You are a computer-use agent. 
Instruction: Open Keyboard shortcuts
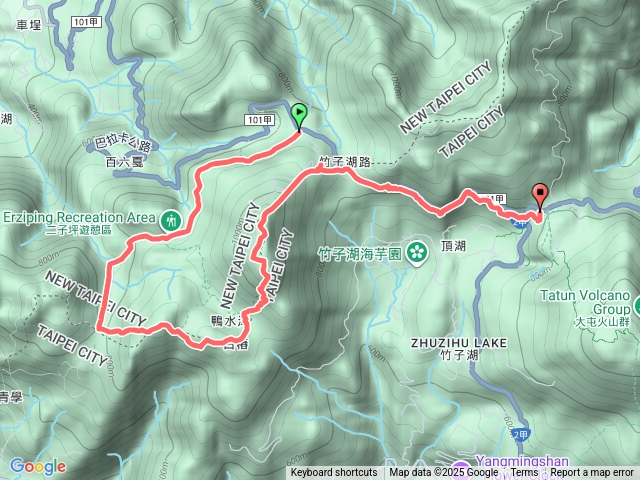[x=334, y=473]
